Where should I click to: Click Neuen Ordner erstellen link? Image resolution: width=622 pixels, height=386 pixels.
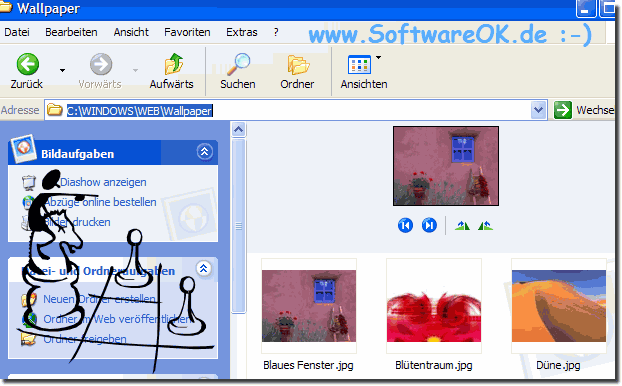[99, 299]
